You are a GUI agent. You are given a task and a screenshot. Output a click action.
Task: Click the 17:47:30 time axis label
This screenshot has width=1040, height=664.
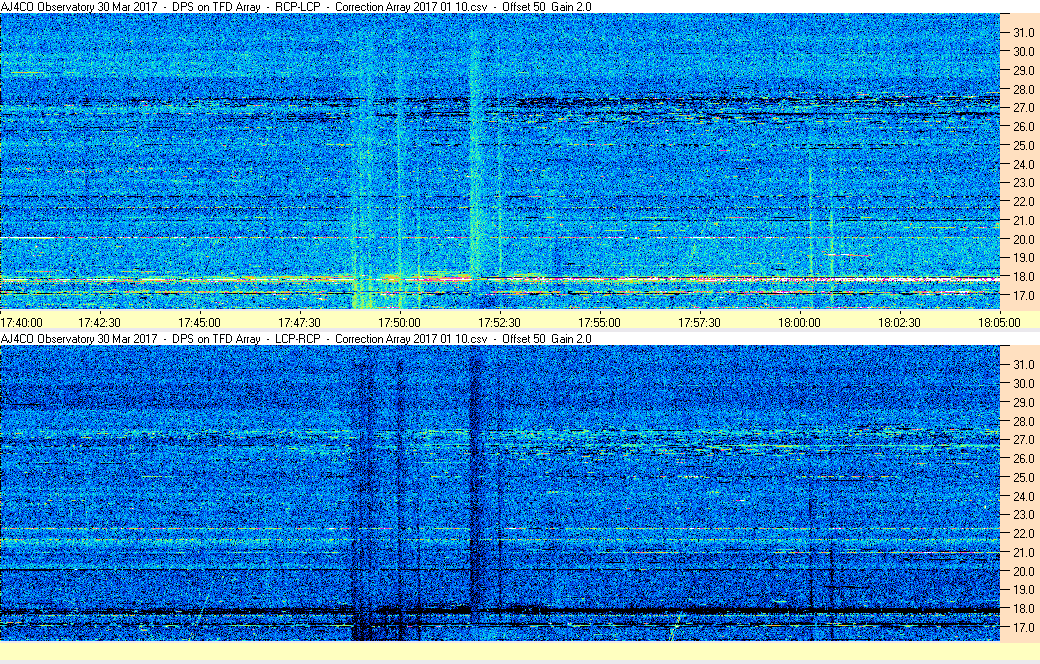coord(300,322)
